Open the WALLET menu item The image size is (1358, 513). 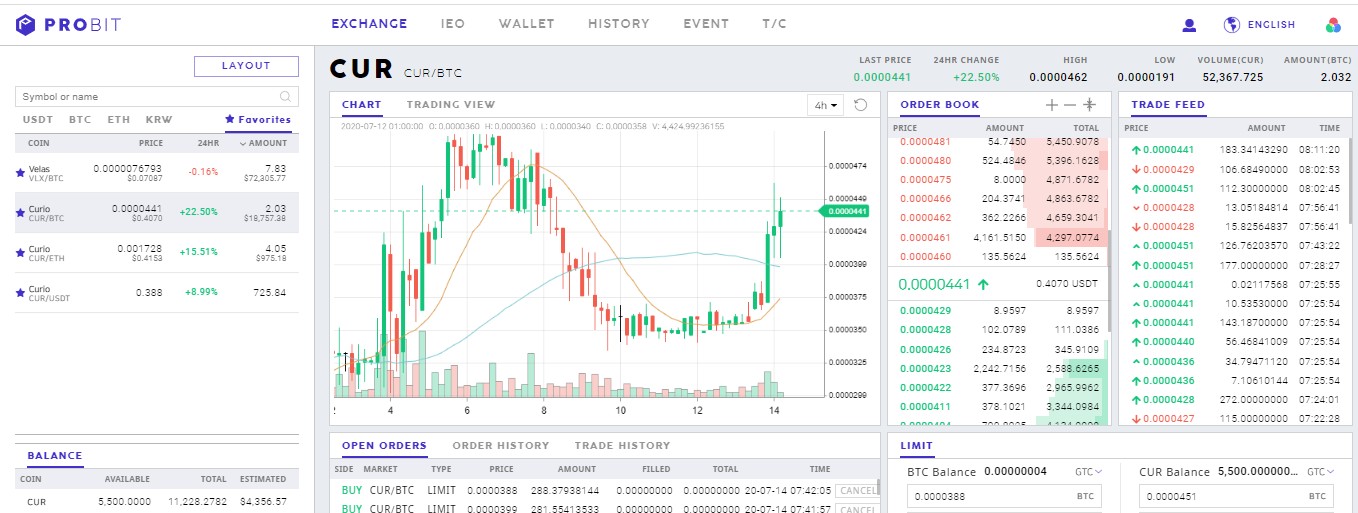click(527, 24)
